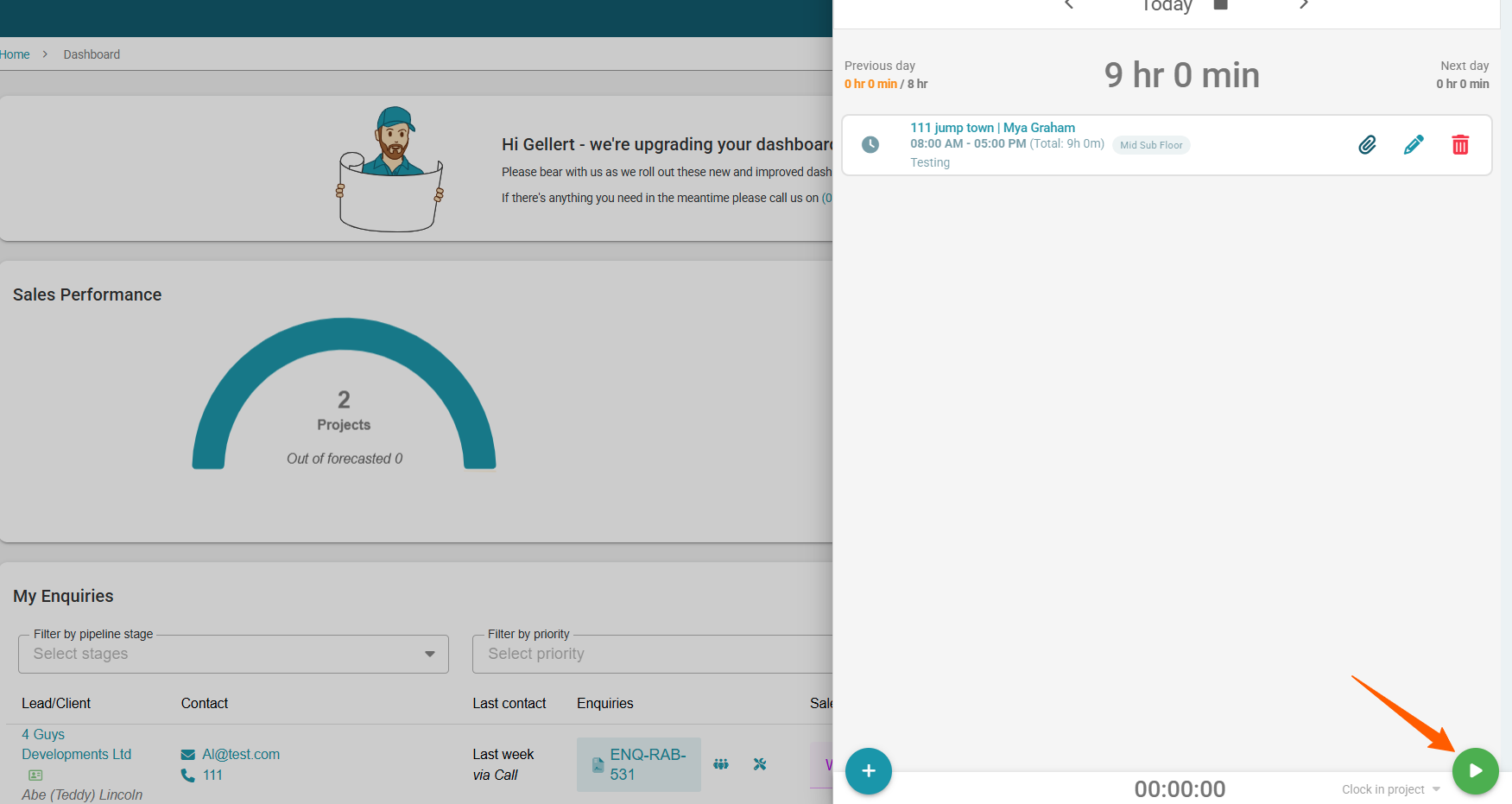Go to Home via breadcrumb
Viewport: 1512px width, 804px height.
(15, 54)
